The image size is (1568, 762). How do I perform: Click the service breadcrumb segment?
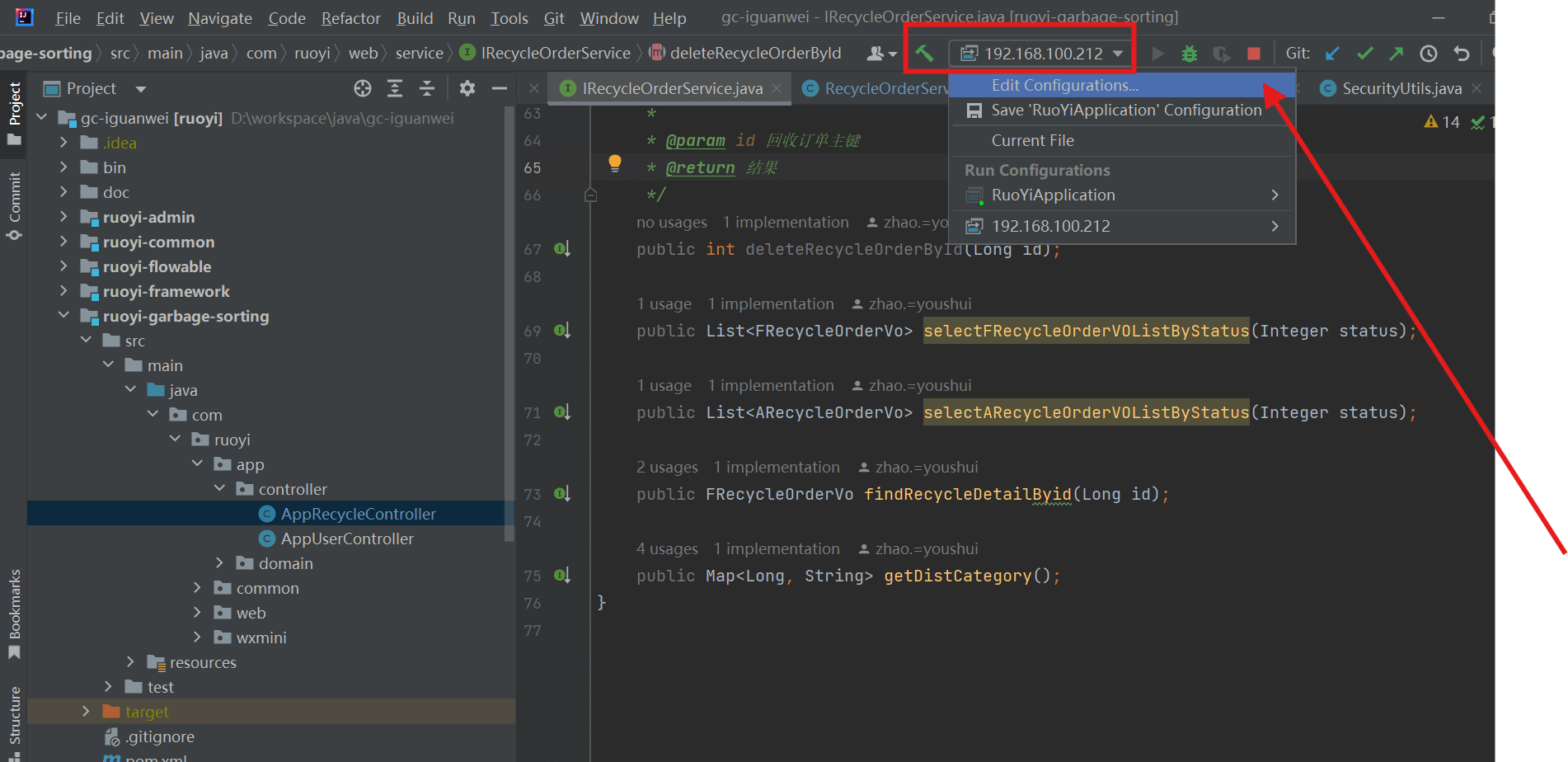(419, 54)
